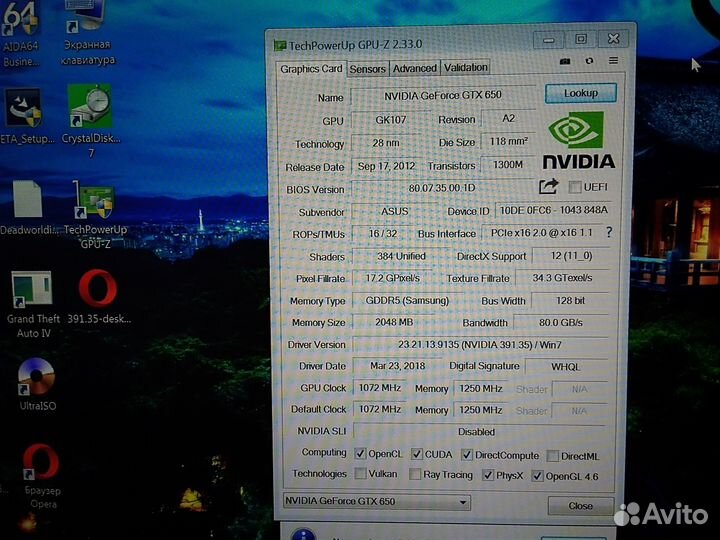Screen dimensions: 720x540
Task: Toggle the DirectCompute checkbox
Action: click(x=467, y=455)
